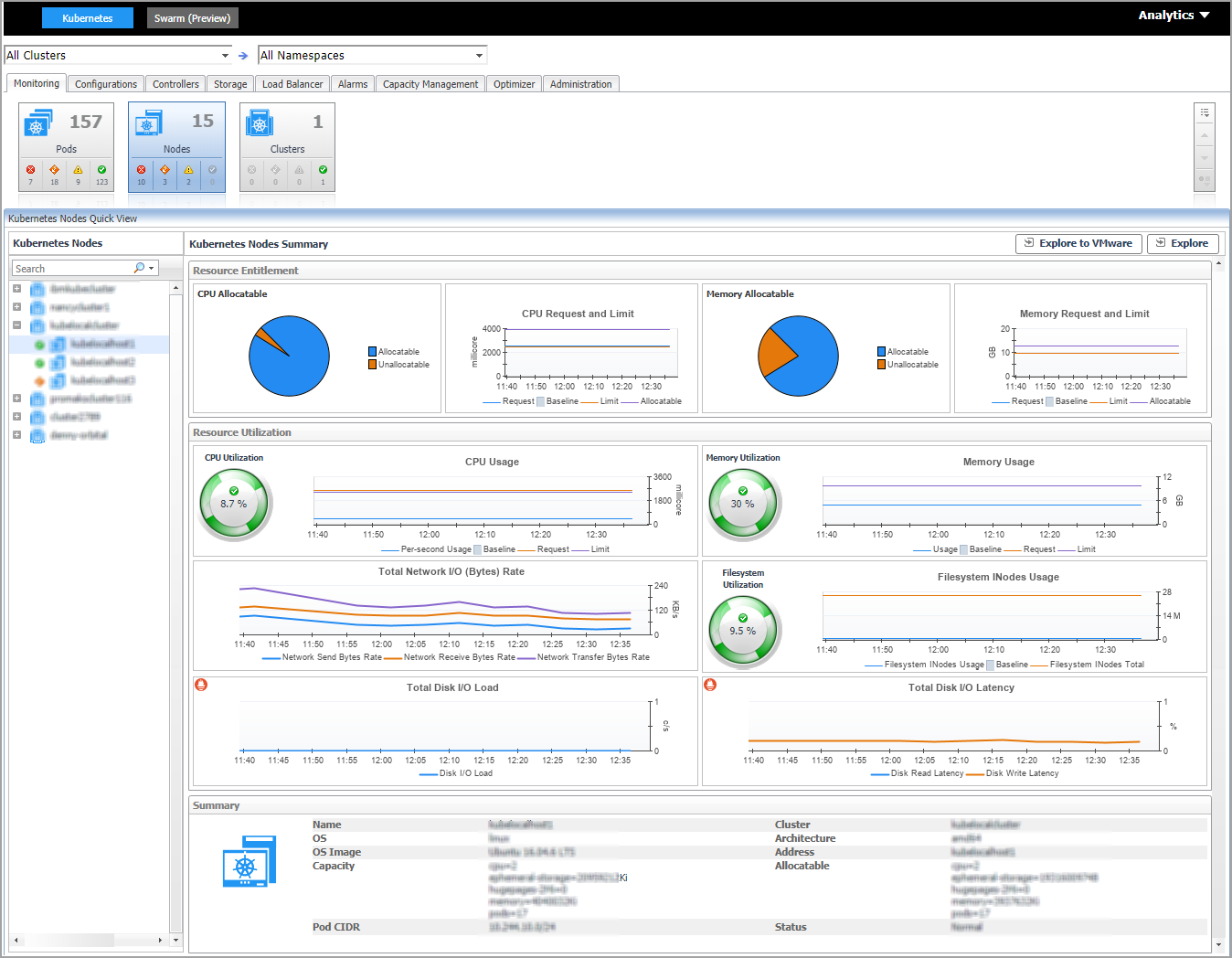Viewport: 1232px width, 958px height.
Task: Open the Configurations tab
Action: (106, 84)
